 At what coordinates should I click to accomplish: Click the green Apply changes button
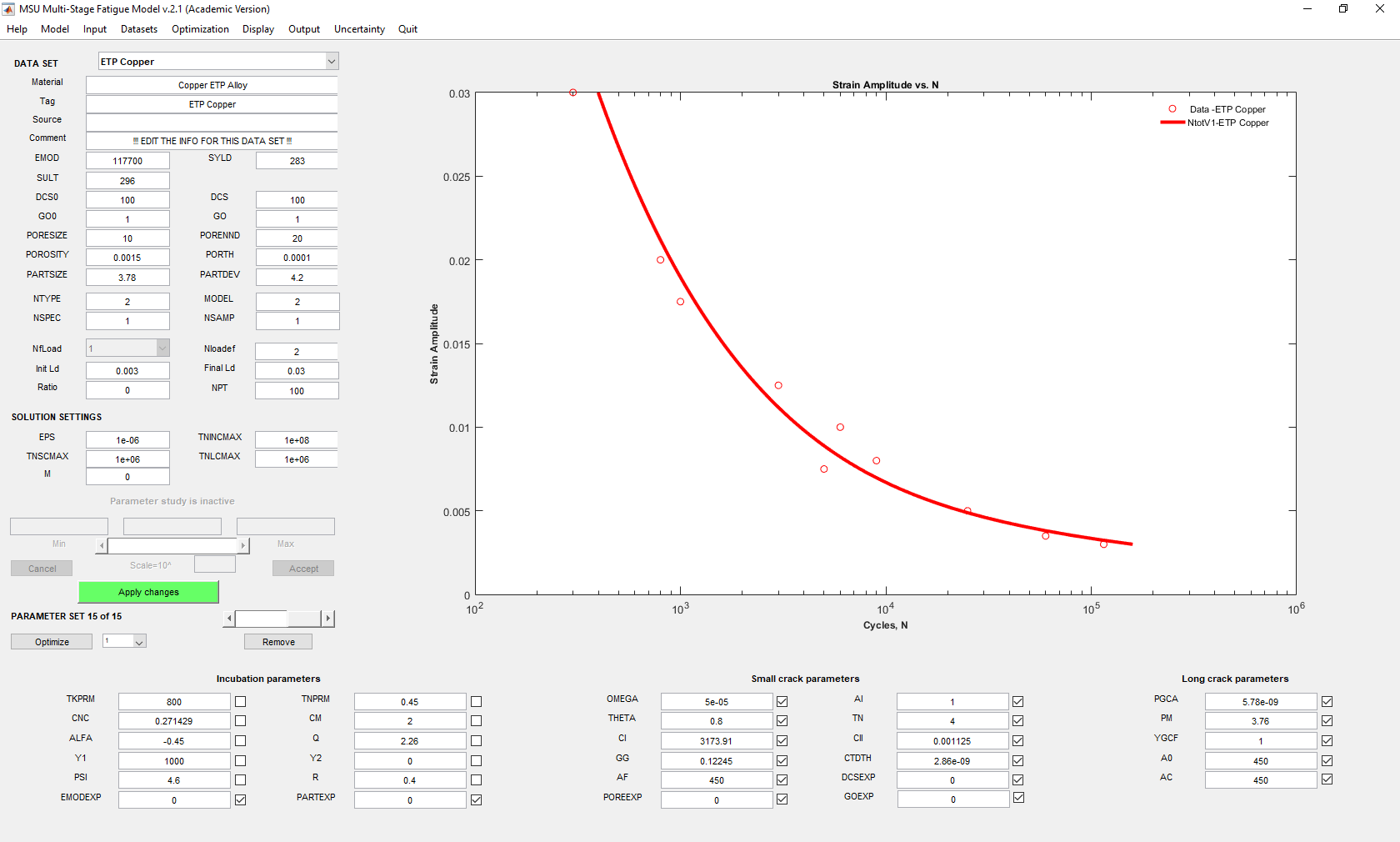[x=148, y=592]
